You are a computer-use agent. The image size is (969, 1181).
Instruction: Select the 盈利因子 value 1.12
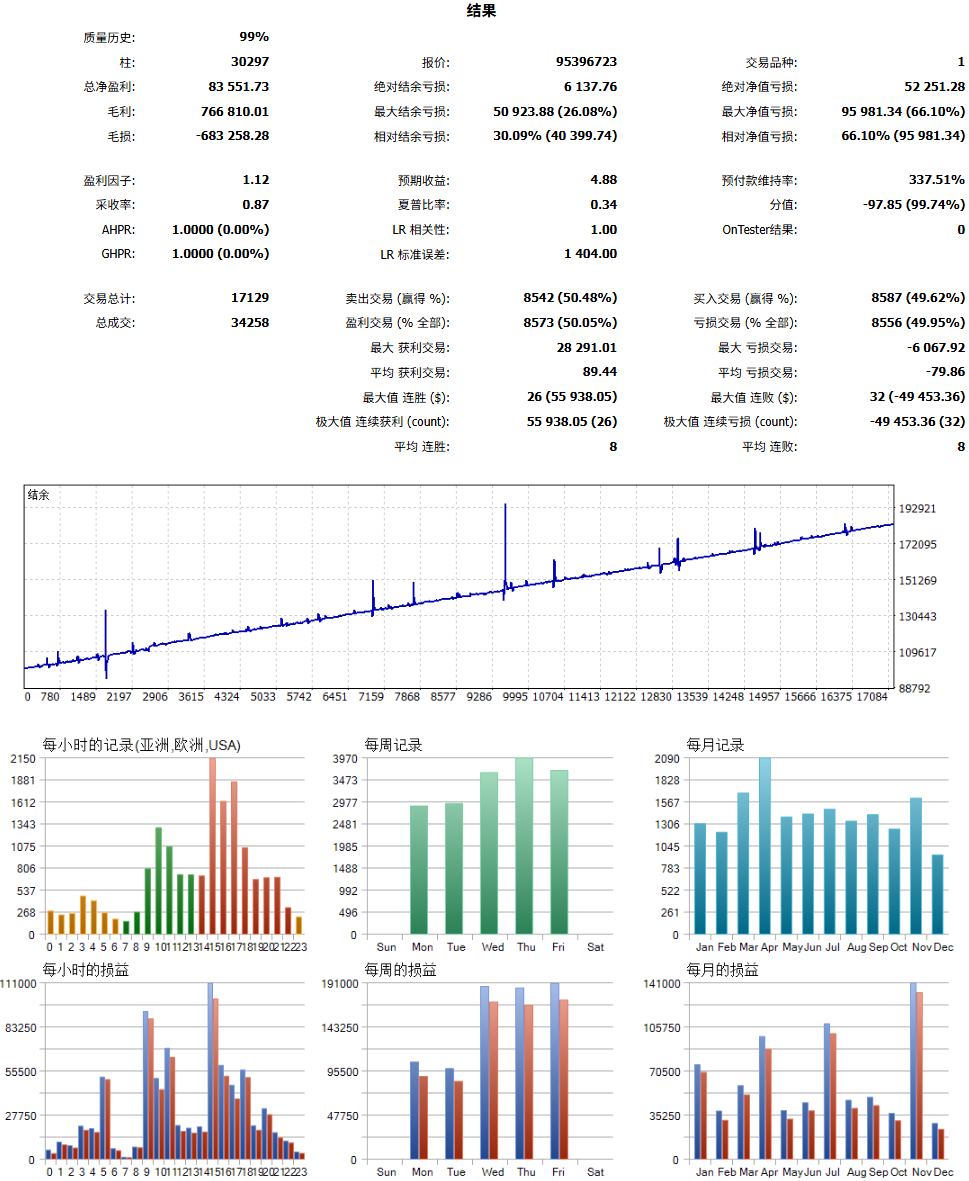[x=255, y=181]
